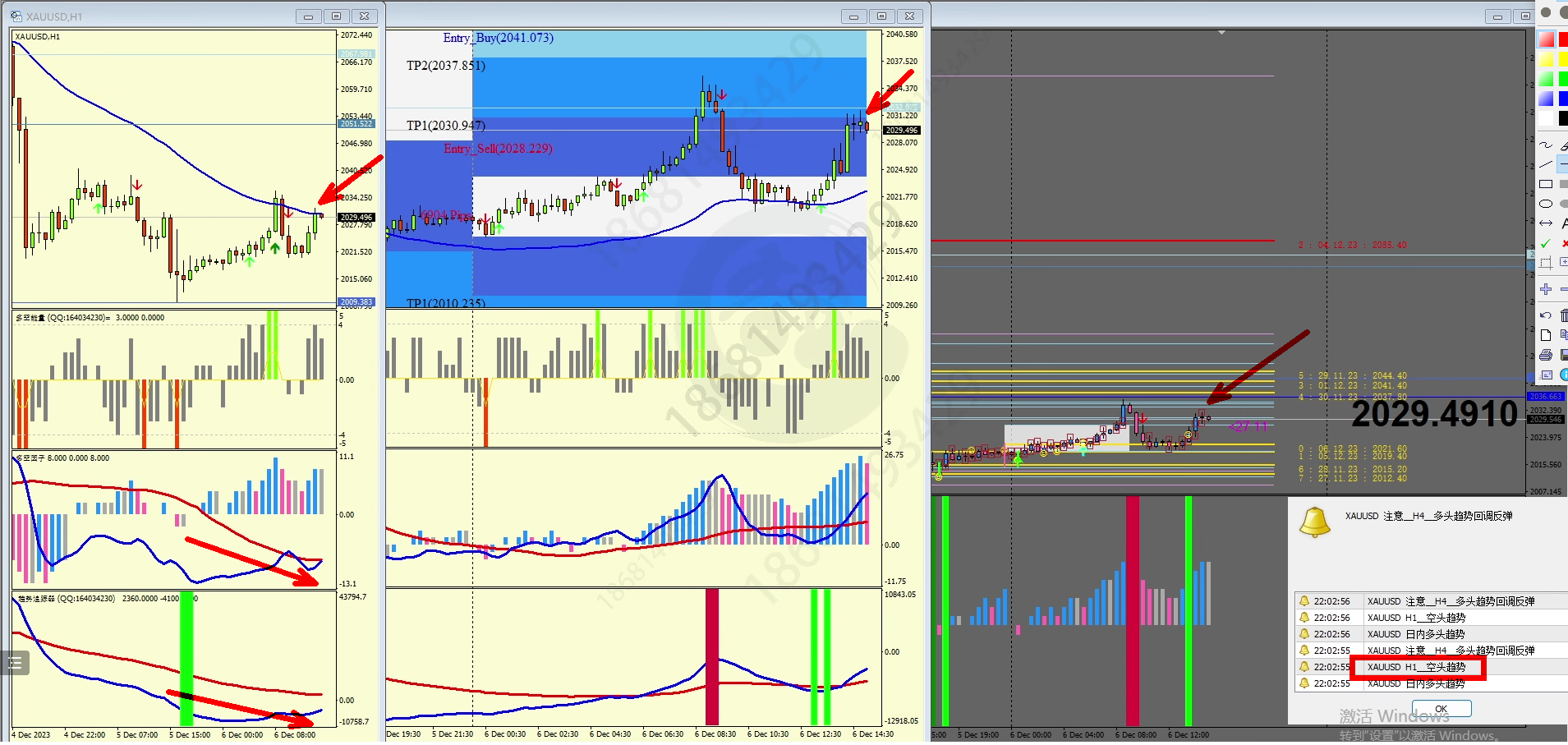Pick the yellow gradient color swatch

pos(1546,59)
